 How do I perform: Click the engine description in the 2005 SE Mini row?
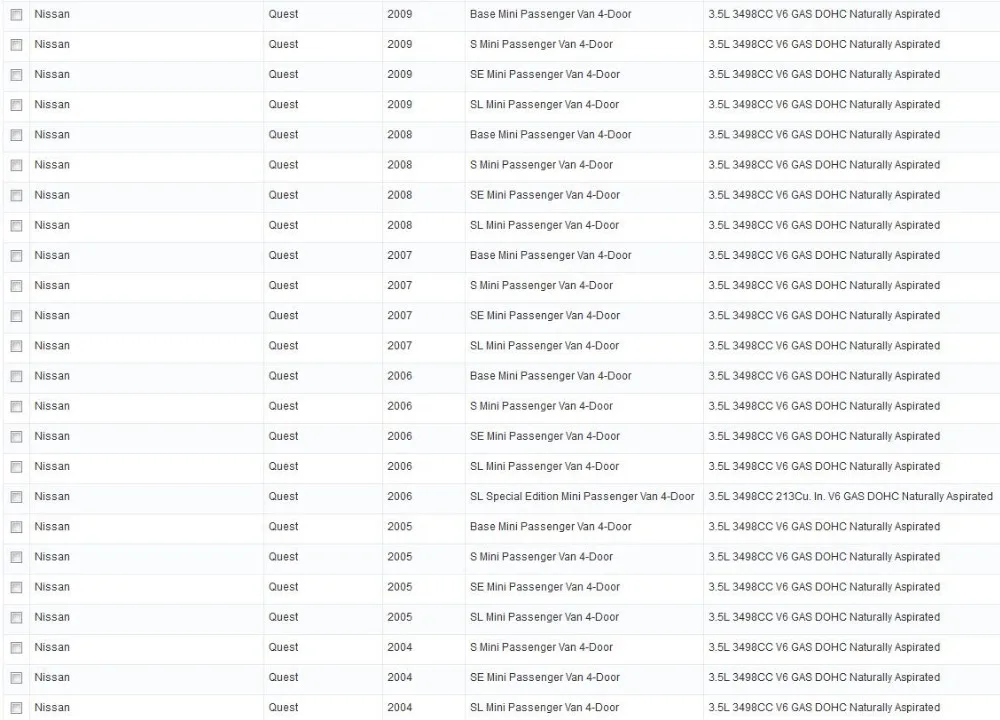click(824, 587)
